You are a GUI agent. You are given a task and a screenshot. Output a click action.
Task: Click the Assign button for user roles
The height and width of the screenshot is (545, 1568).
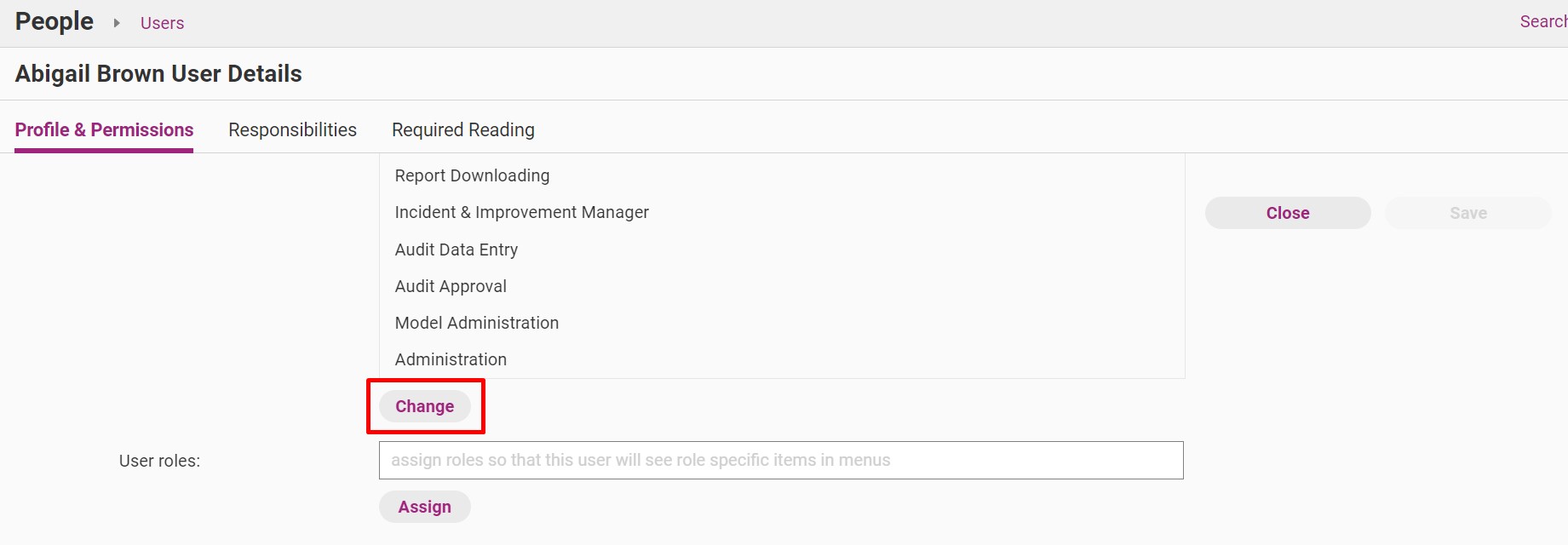[425, 507]
